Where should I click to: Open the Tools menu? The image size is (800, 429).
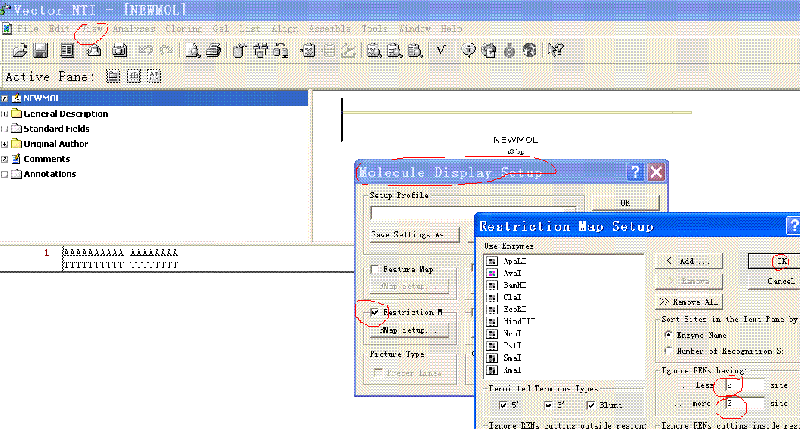click(375, 29)
